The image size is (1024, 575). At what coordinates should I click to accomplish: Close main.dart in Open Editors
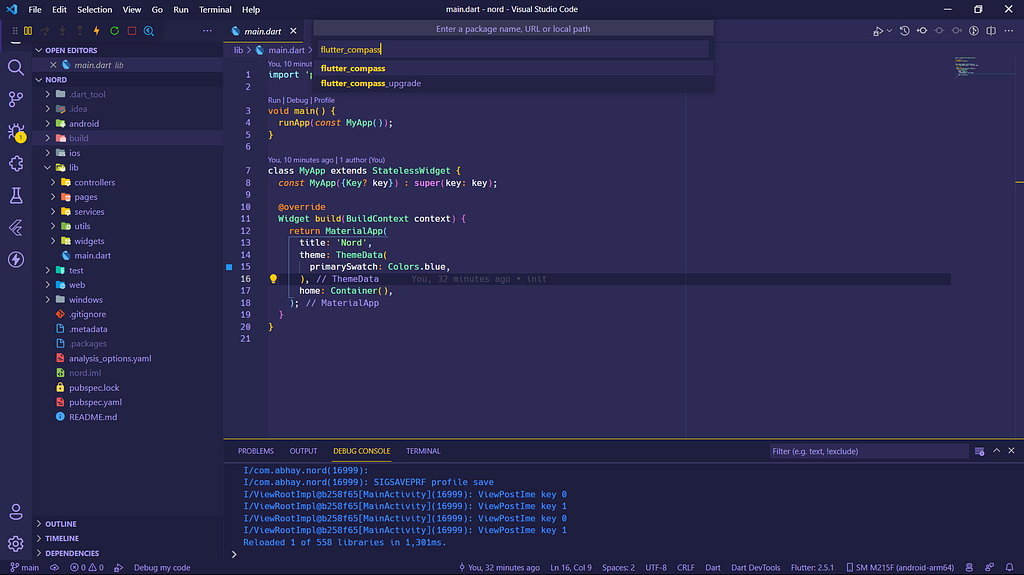(53, 65)
